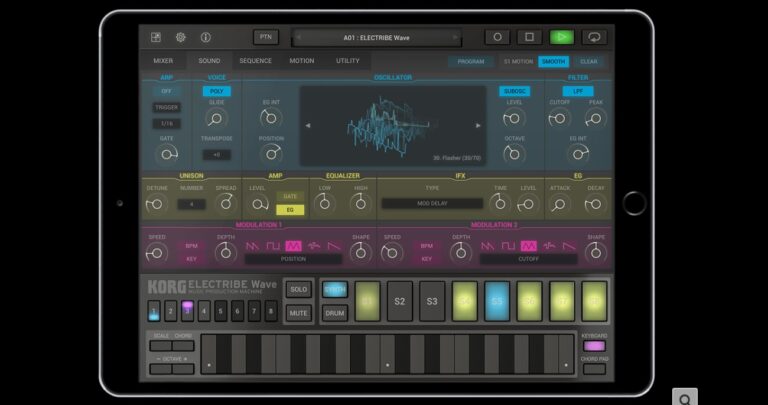Toggle the KEYBOARD mode switch

click(594, 346)
